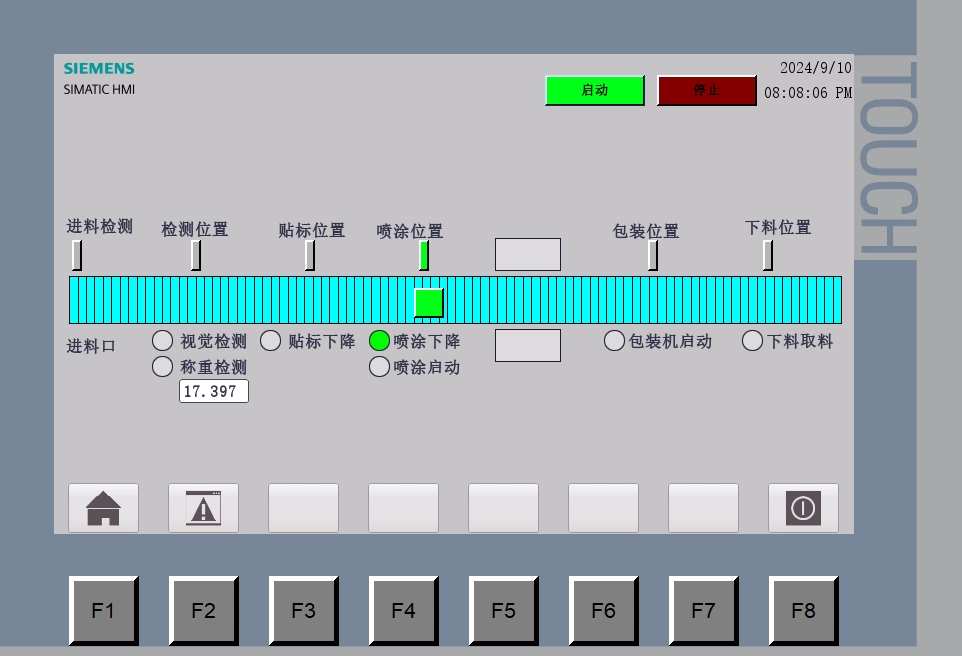This screenshot has height=656, width=962.
Task: Click the green 启动 start button
Action: click(x=595, y=90)
